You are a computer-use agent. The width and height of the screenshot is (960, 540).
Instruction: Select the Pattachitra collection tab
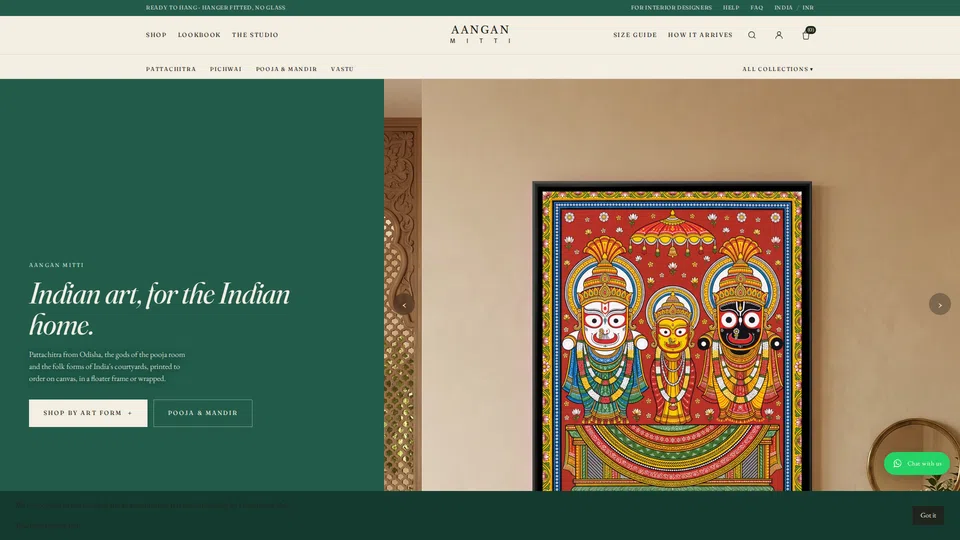[171, 69]
